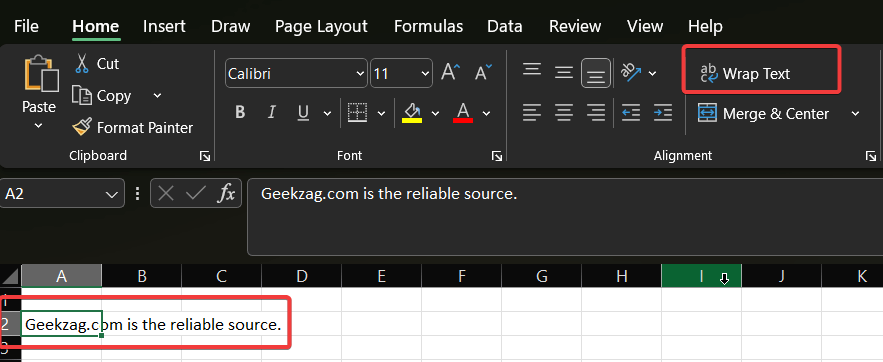Expand the Borders dropdown arrow
The image size is (883, 362).
point(381,113)
